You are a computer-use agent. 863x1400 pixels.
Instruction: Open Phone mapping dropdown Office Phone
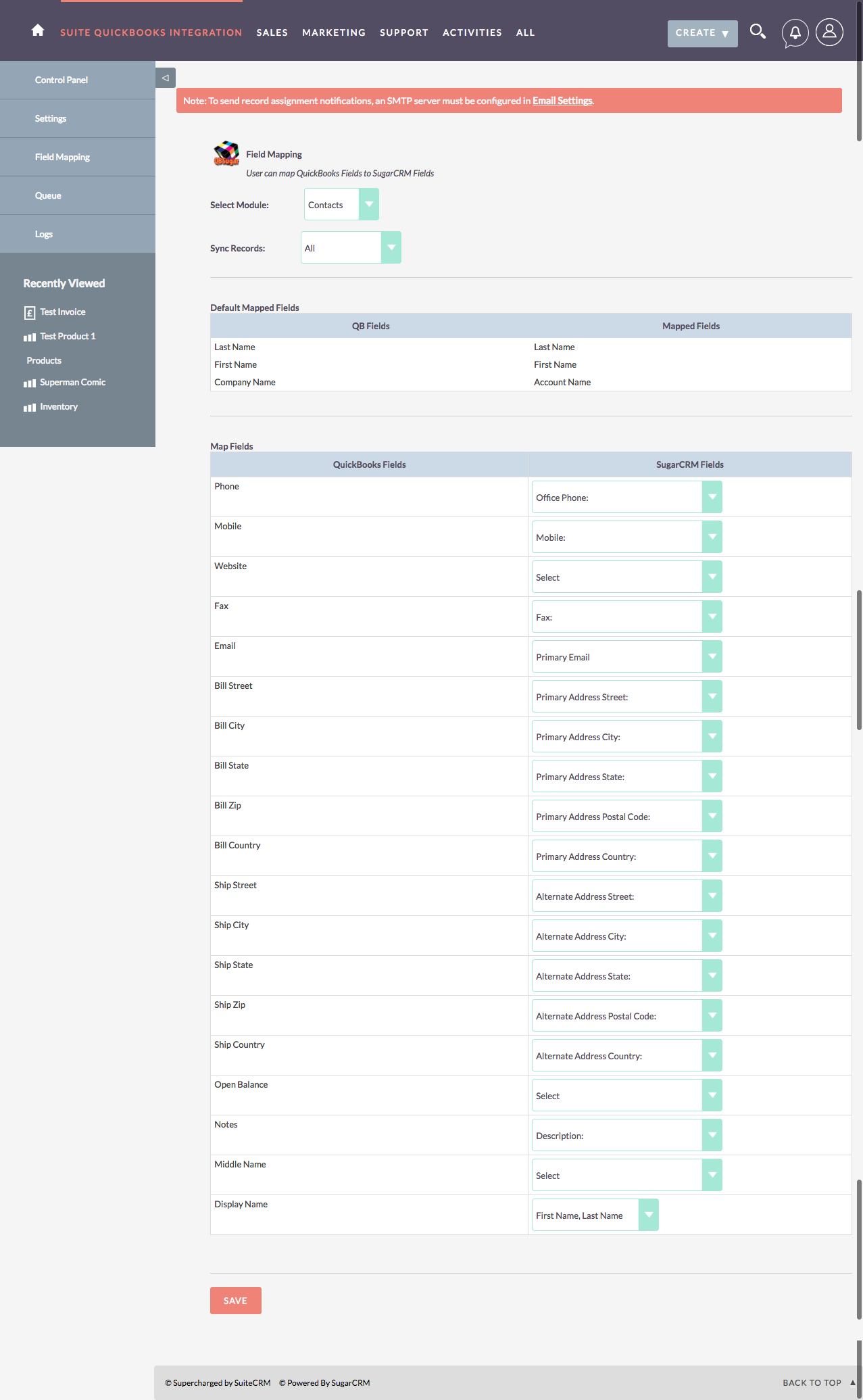point(626,497)
